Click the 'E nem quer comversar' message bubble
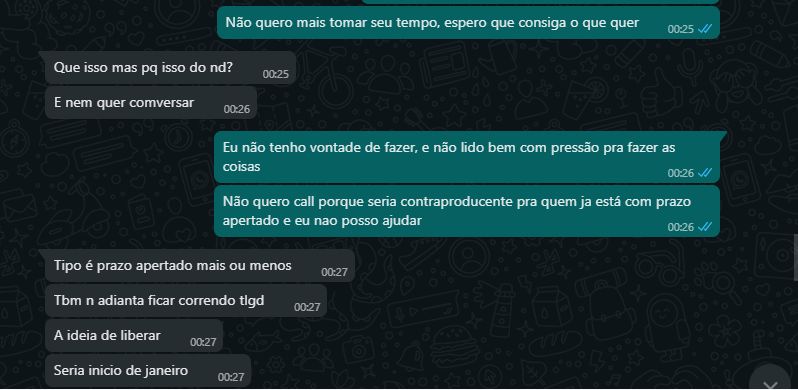Image resolution: width=798 pixels, height=390 pixels. coord(151,103)
